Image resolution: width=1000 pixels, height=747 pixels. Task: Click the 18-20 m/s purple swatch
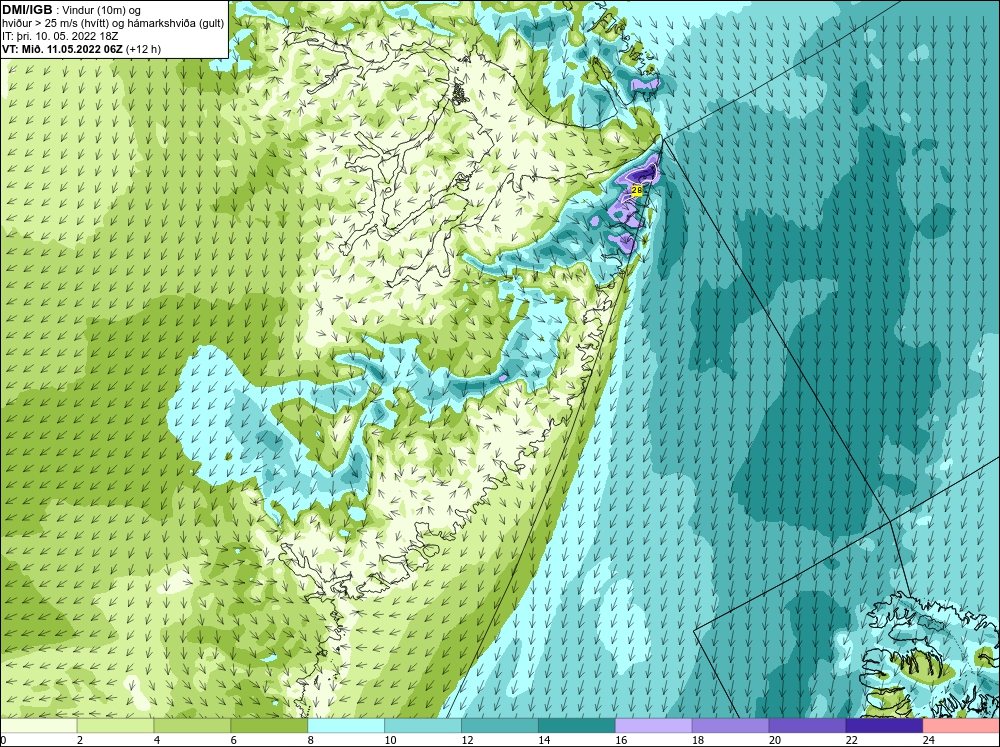[730, 726]
